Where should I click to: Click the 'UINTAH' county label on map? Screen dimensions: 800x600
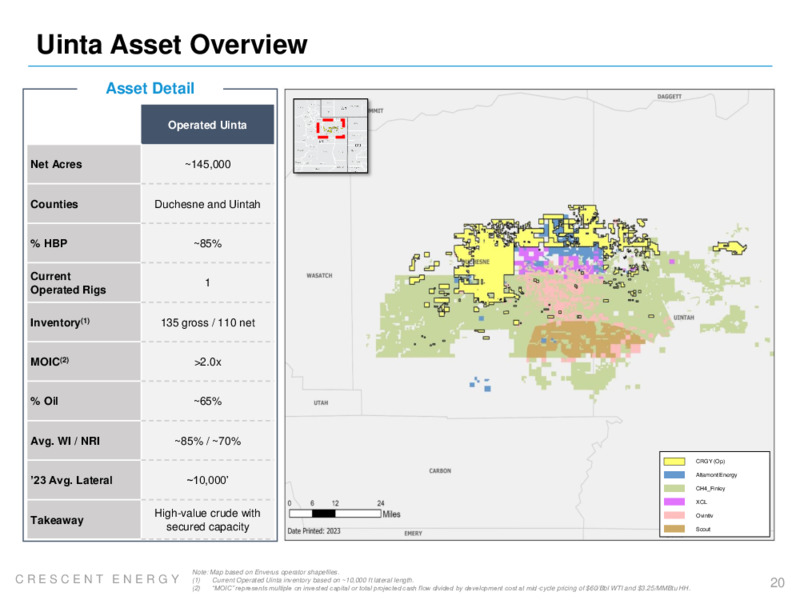click(x=684, y=317)
